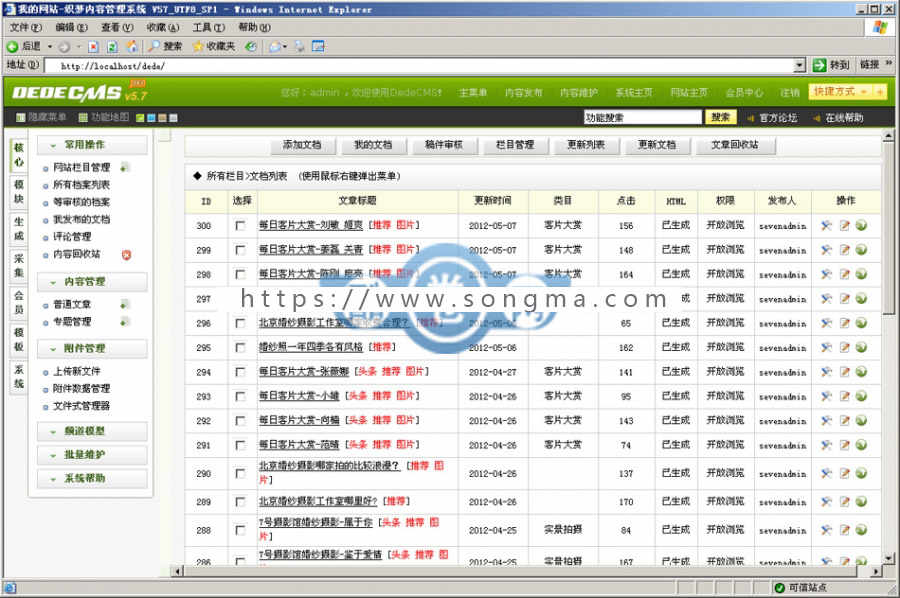Click the 添加文档 button
The image size is (900, 598).
tap(302, 145)
